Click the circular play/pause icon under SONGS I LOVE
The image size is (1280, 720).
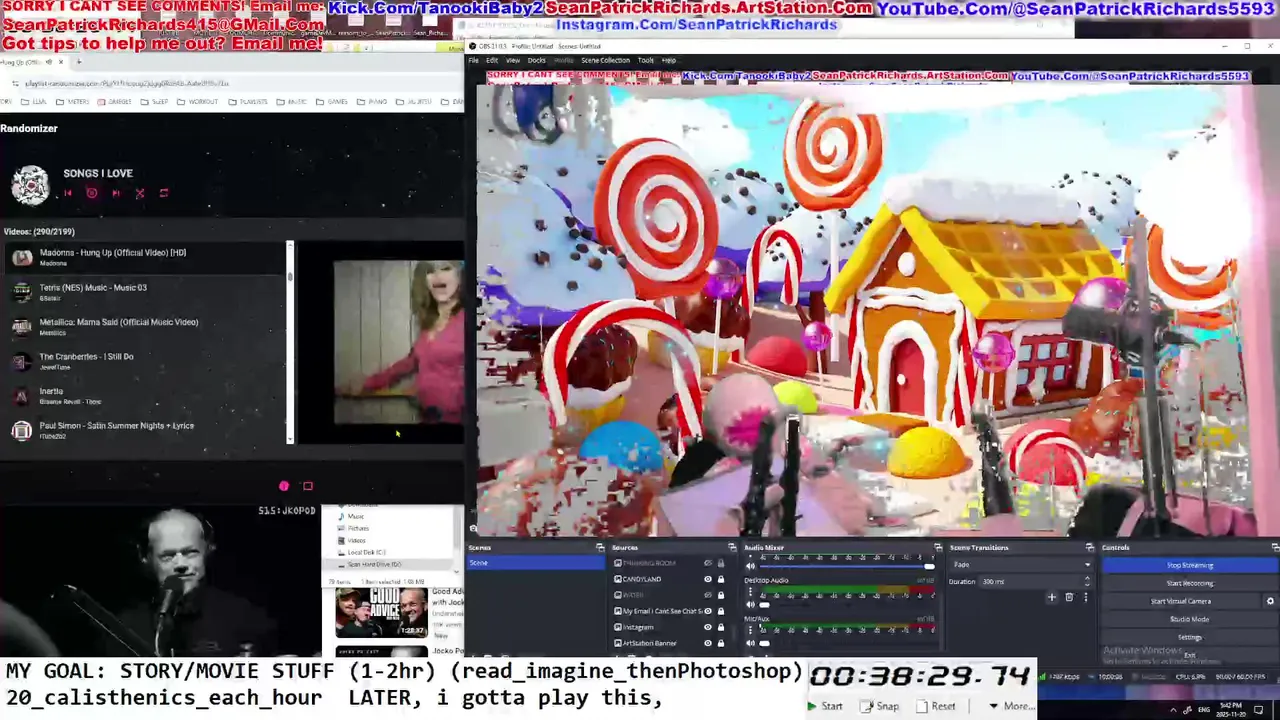(92, 193)
